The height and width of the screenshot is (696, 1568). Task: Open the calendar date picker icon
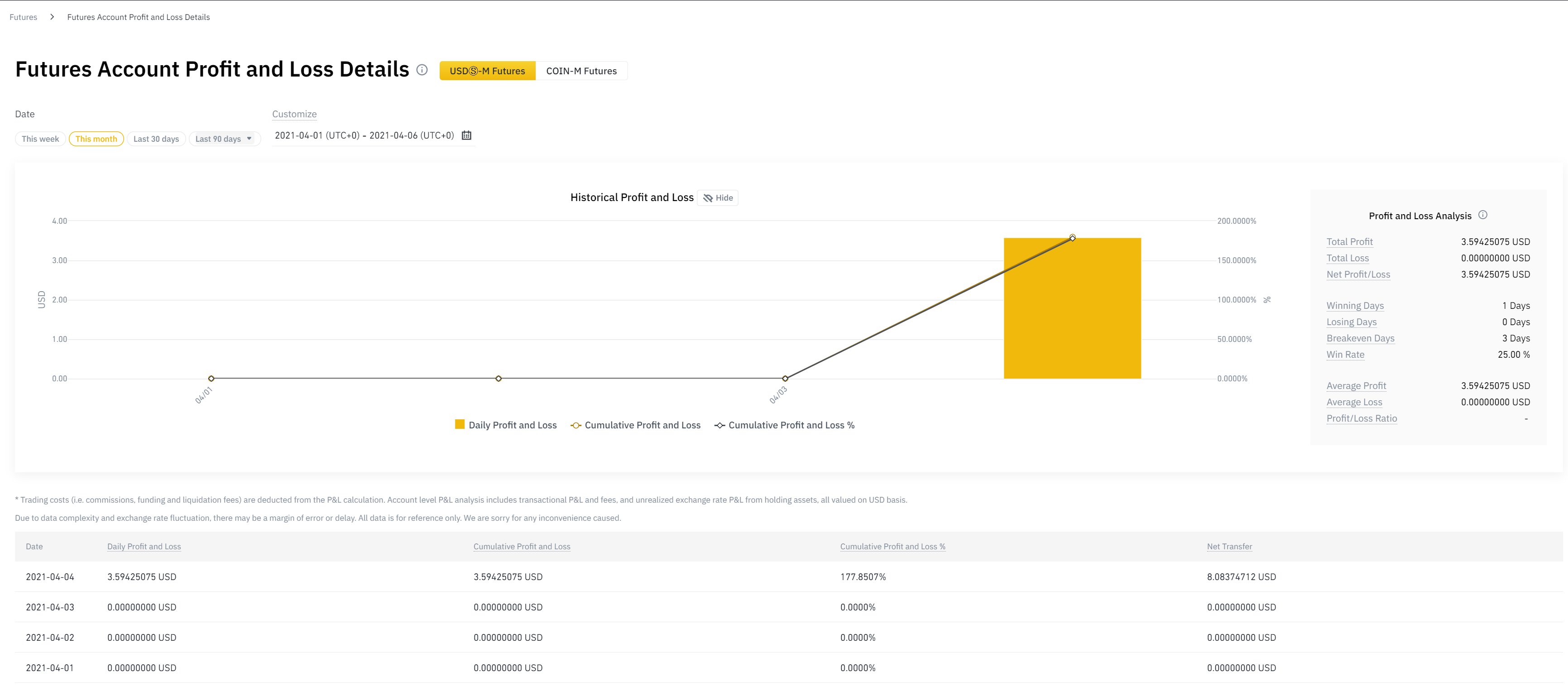pos(466,135)
